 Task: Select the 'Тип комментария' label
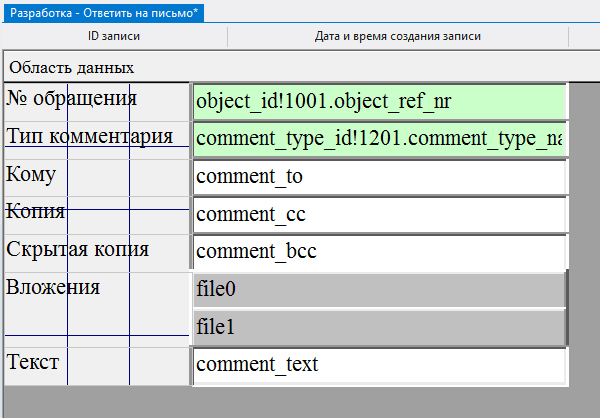click(89, 136)
